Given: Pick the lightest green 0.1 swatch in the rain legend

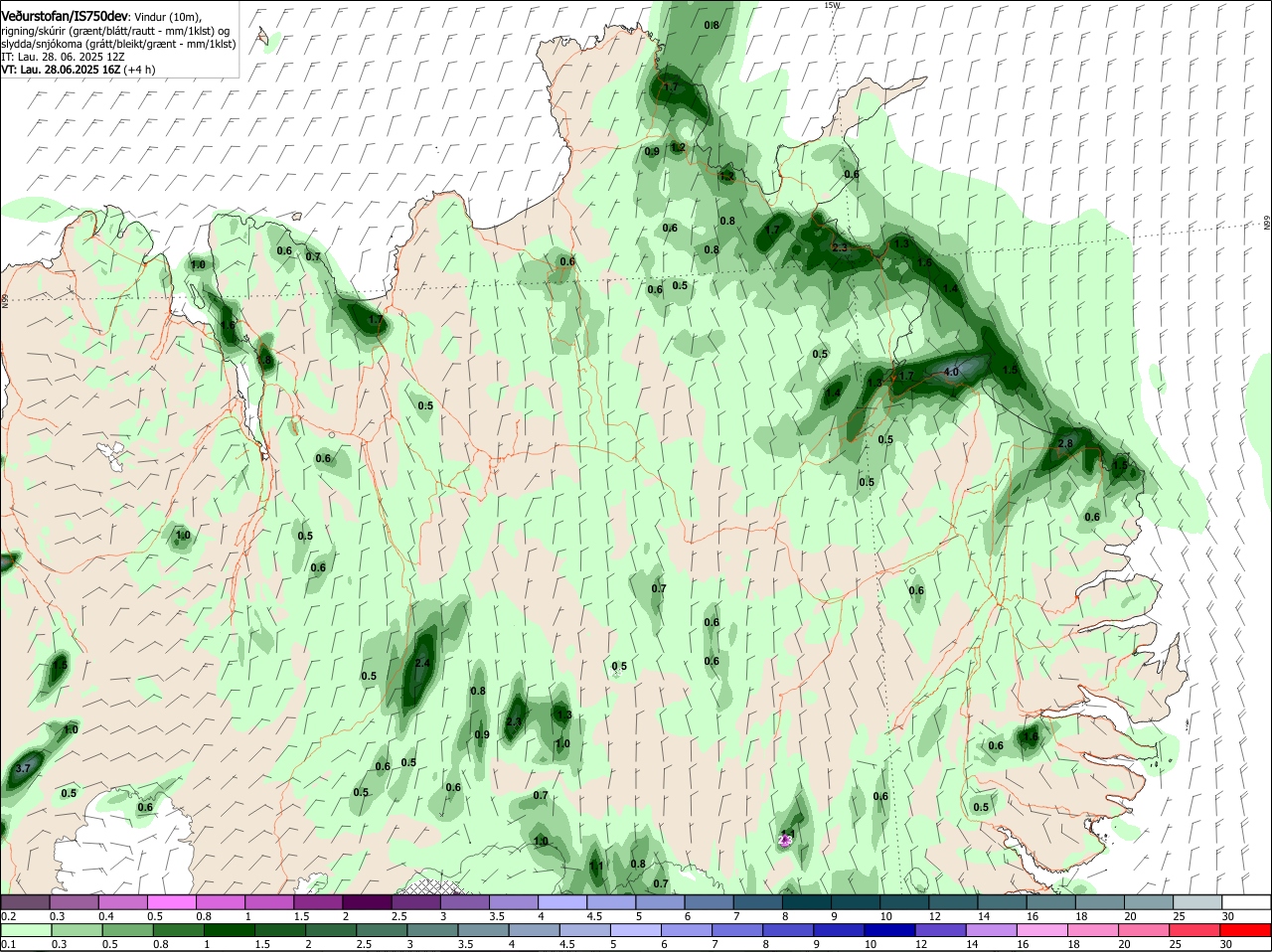Looking at the screenshot, I should pyautogui.click(x=25, y=930).
